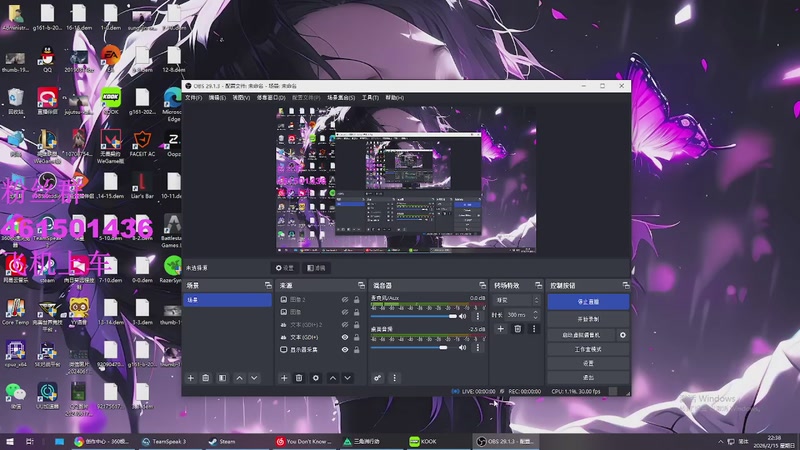800x450 pixels.
Task: Remove transition using the transitions trash icon
Action: point(517,329)
